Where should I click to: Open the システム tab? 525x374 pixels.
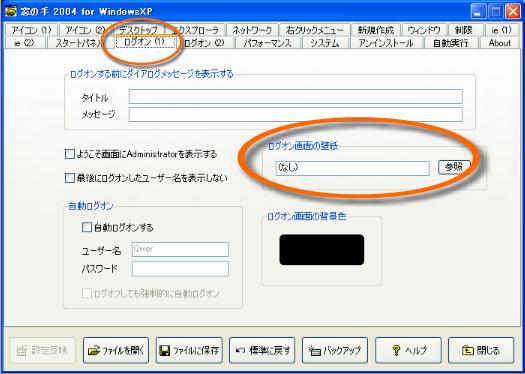(x=325, y=43)
